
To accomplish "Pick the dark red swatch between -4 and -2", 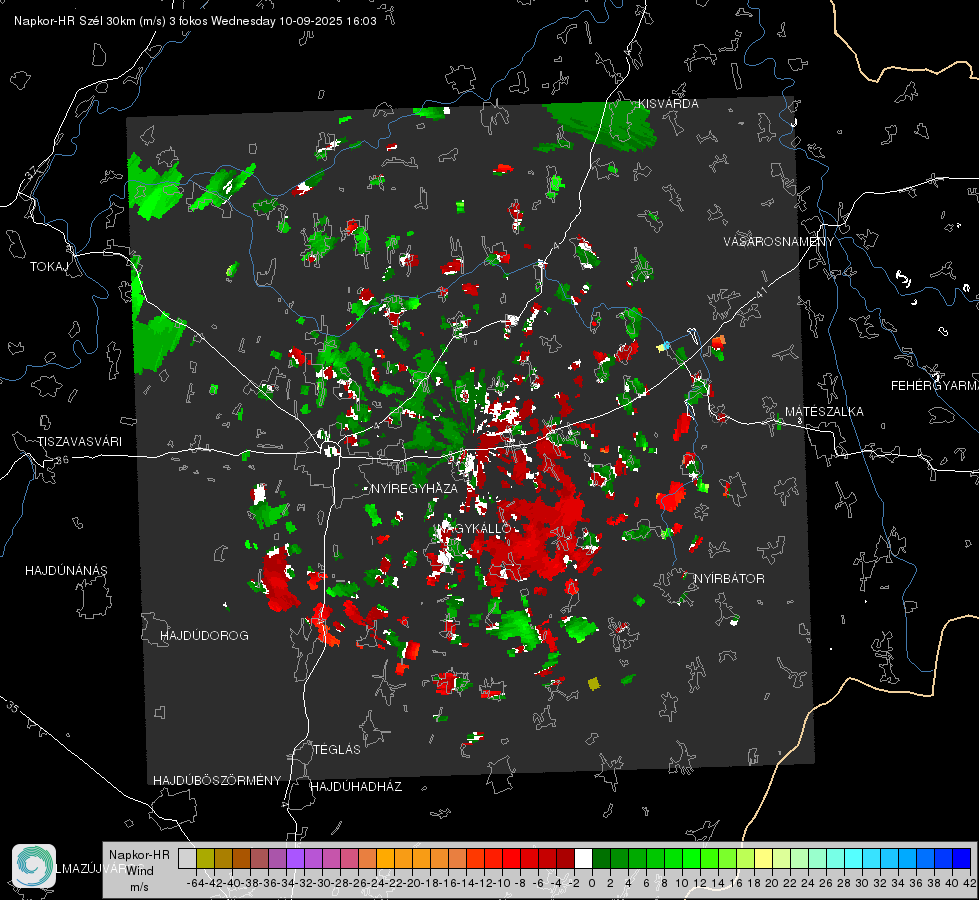I will (565, 858).
